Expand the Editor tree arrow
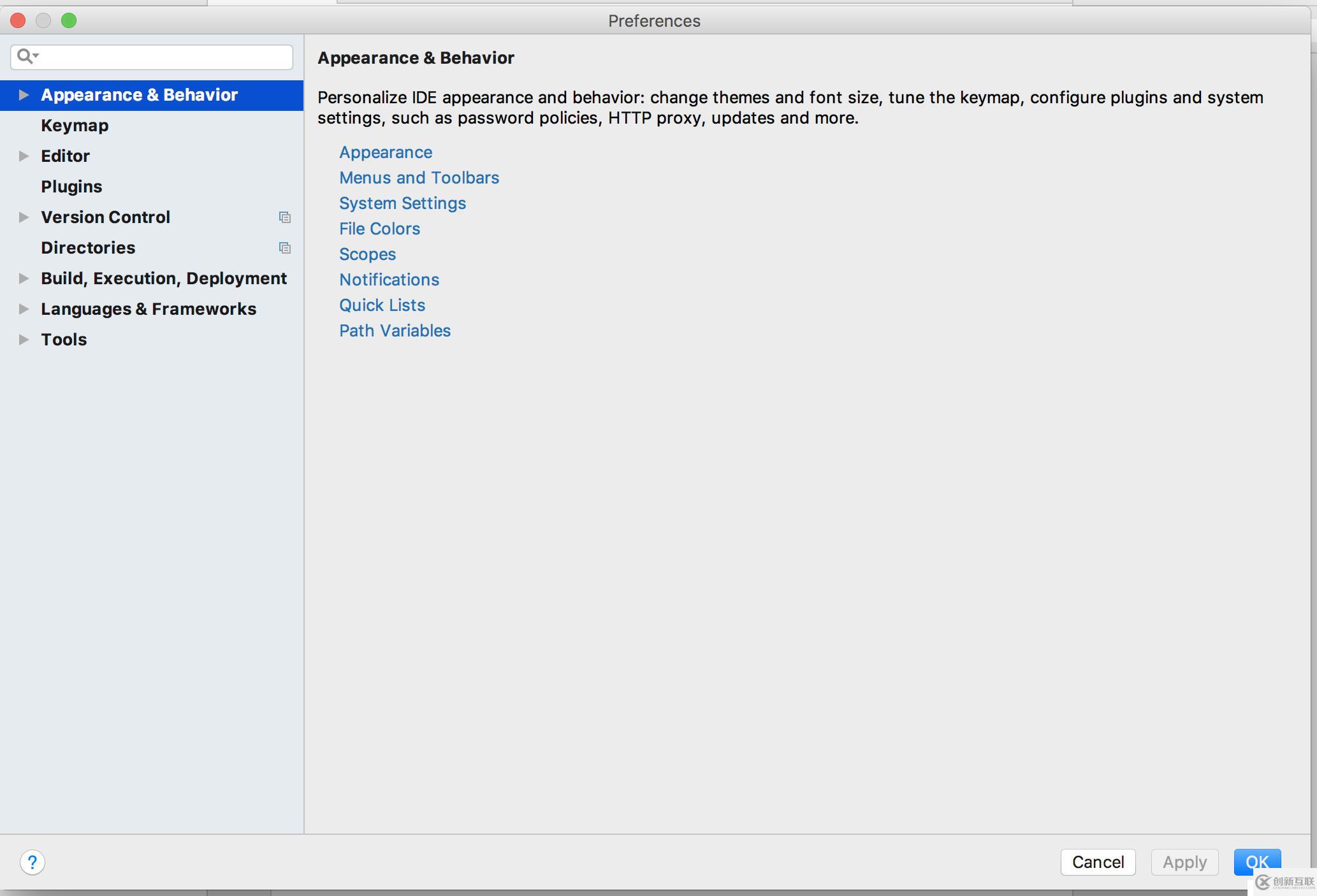 [24, 156]
